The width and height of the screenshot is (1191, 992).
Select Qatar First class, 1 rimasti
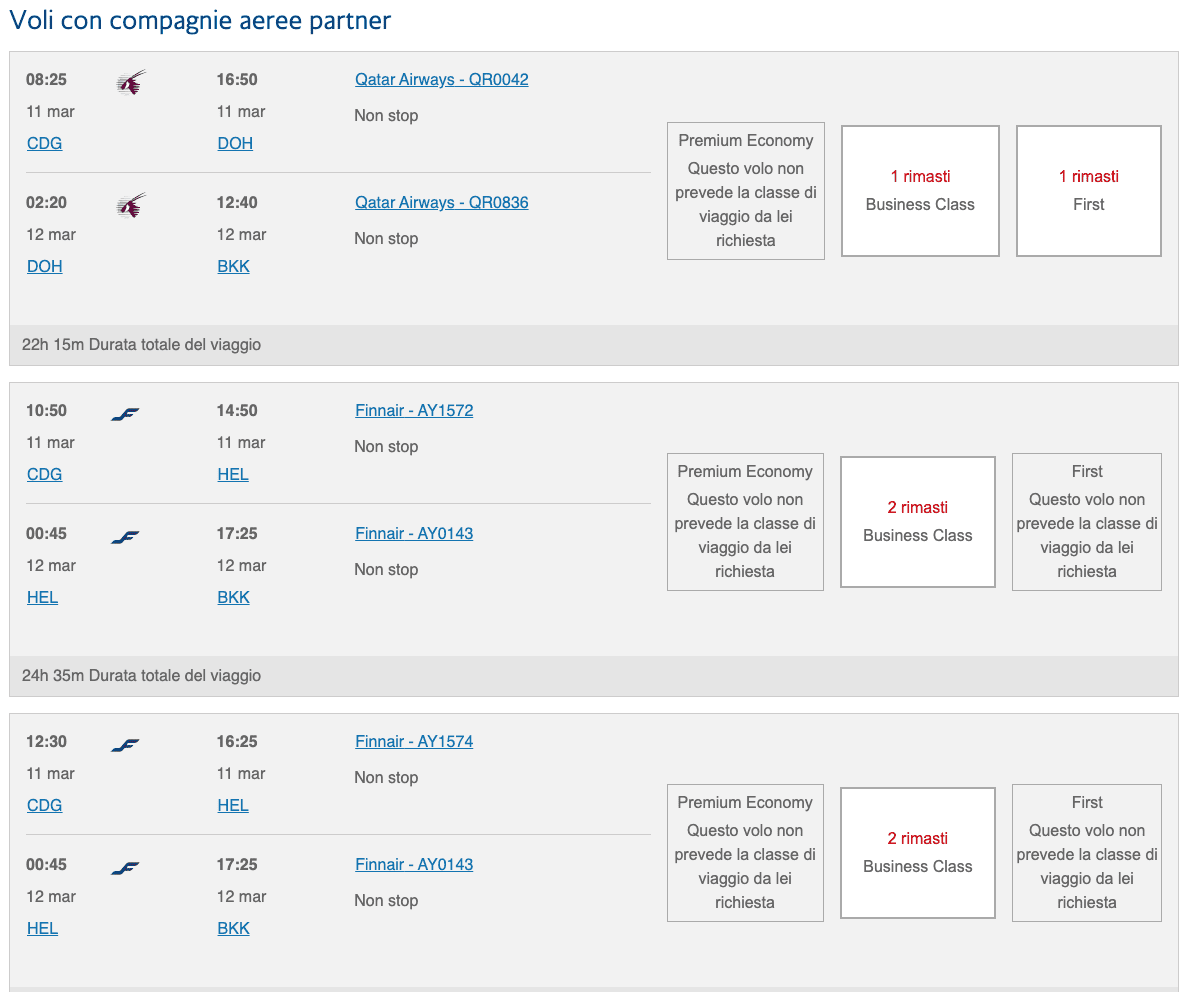pos(1088,191)
